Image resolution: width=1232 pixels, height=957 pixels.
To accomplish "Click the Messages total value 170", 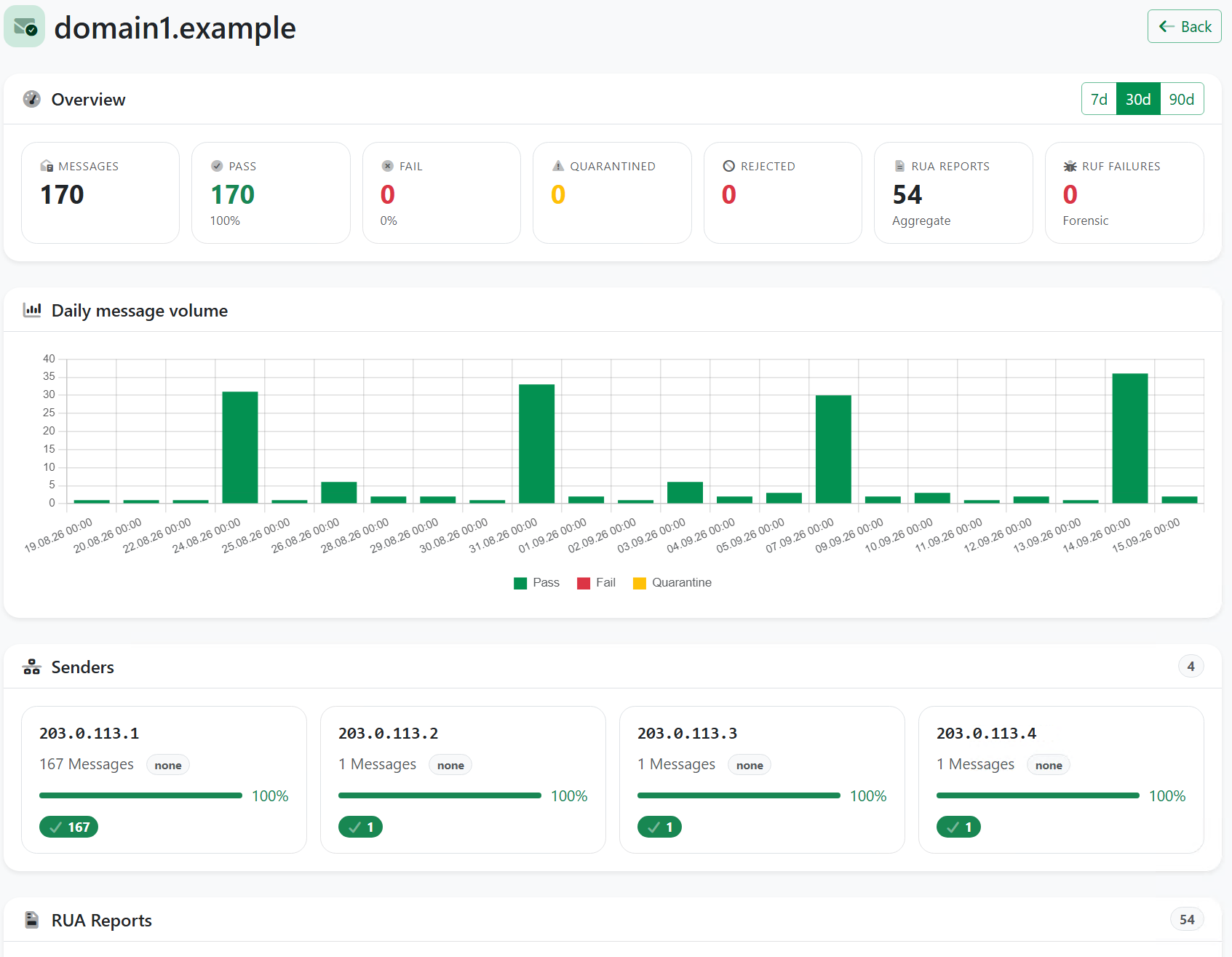I will [62, 194].
